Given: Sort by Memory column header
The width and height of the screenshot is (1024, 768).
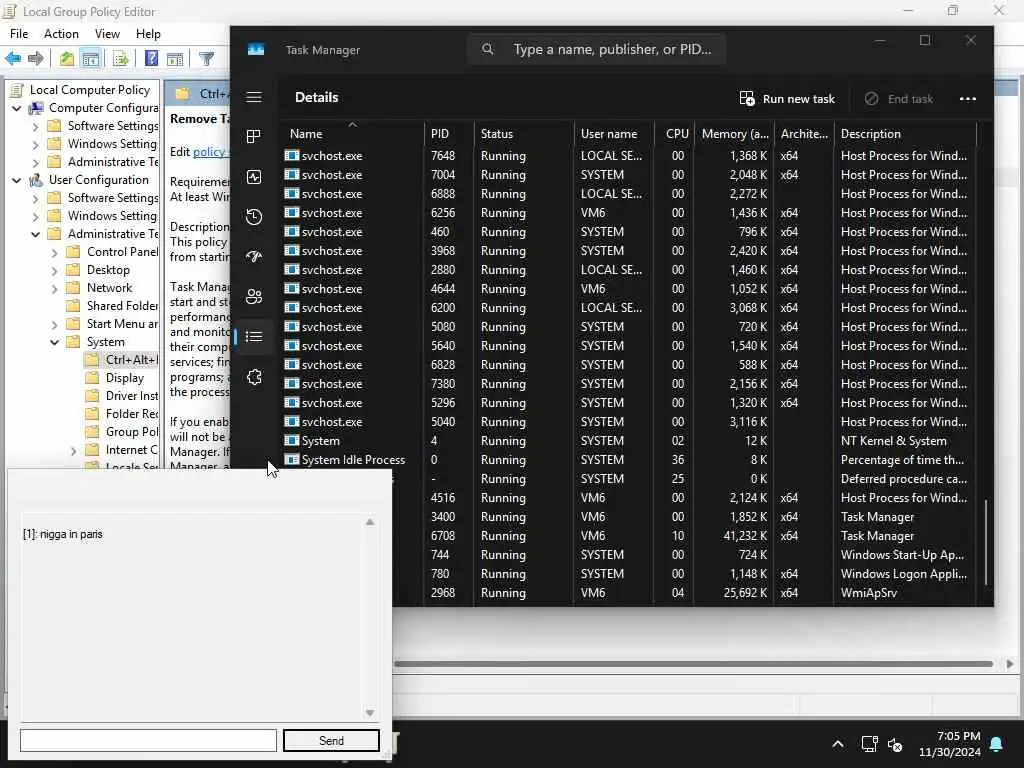Looking at the screenshot, I should pos(734,133).
